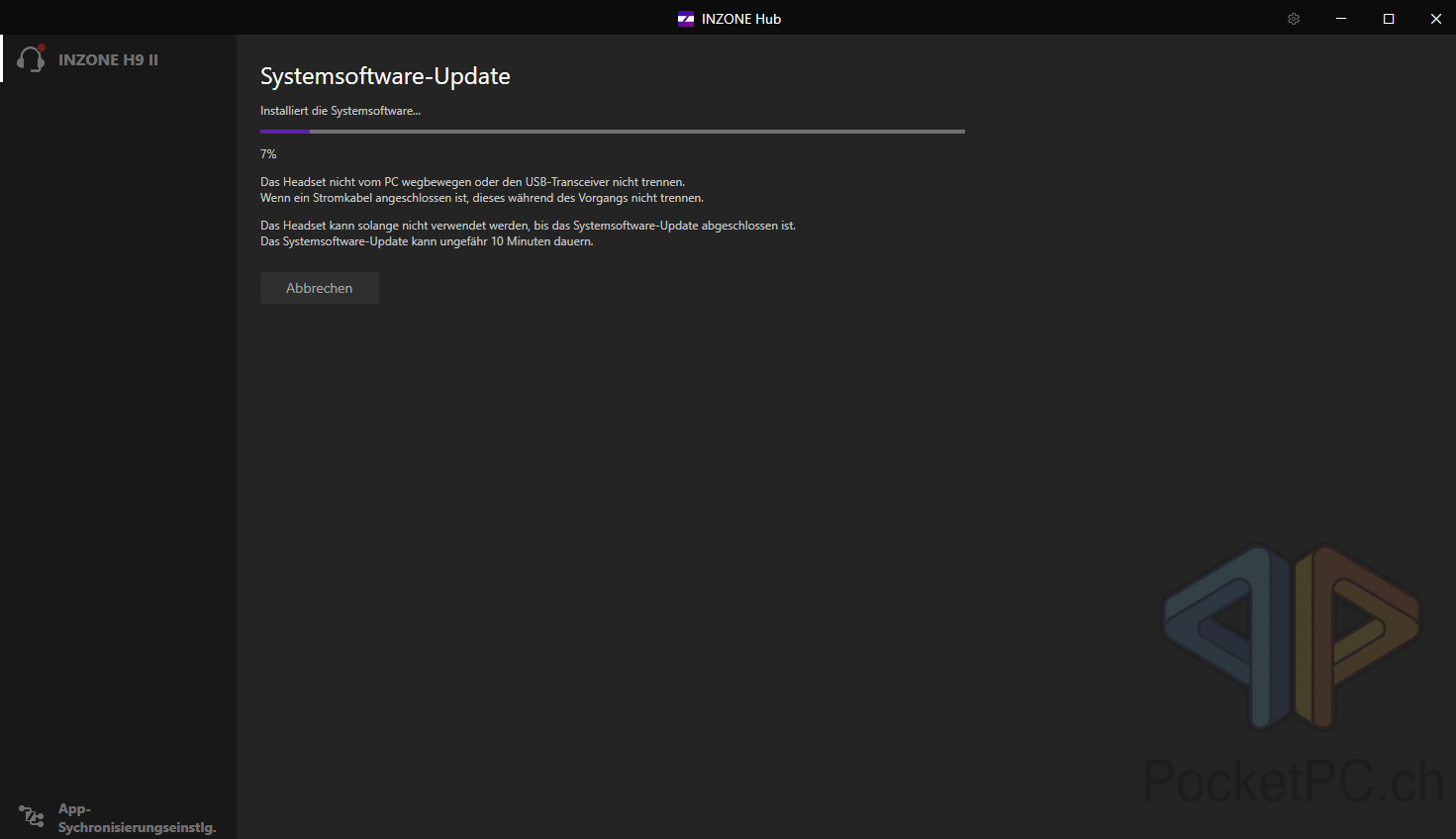The width and height of the screenshot is (1456, 839).
Task: Click the 7% progress label
Action: pos(268,154)
